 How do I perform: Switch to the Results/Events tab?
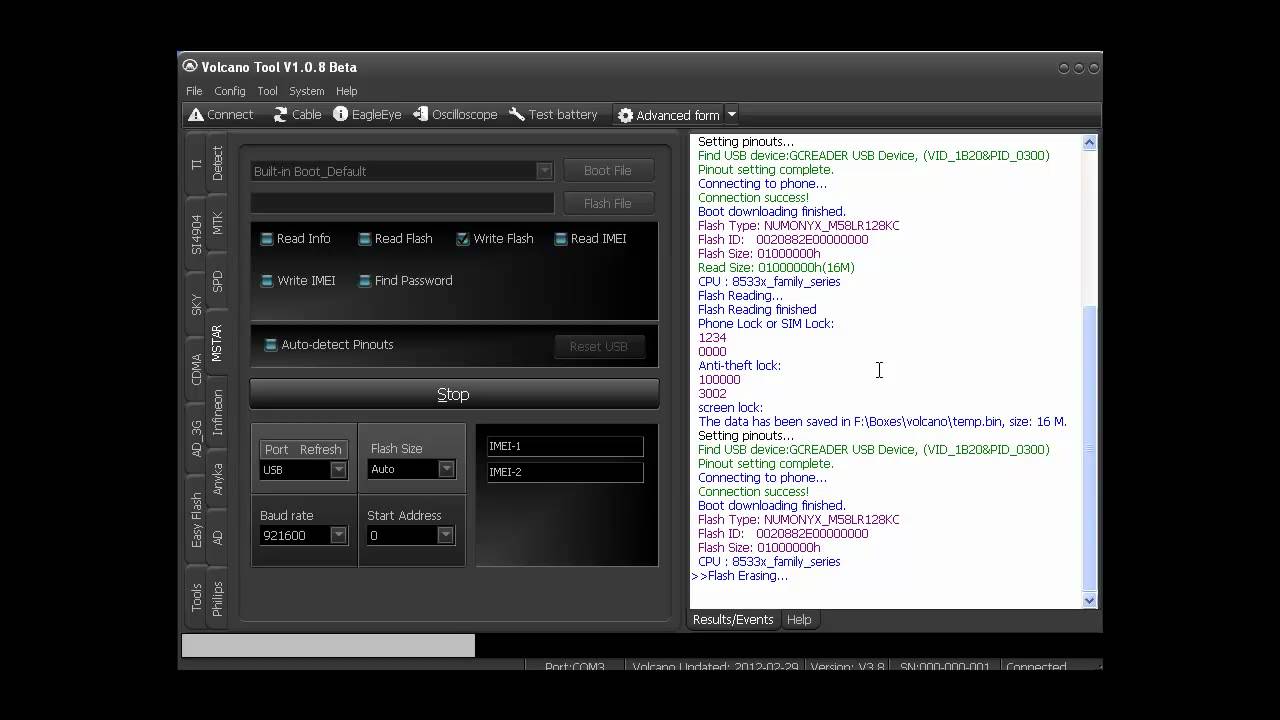(x=733, y=620)
